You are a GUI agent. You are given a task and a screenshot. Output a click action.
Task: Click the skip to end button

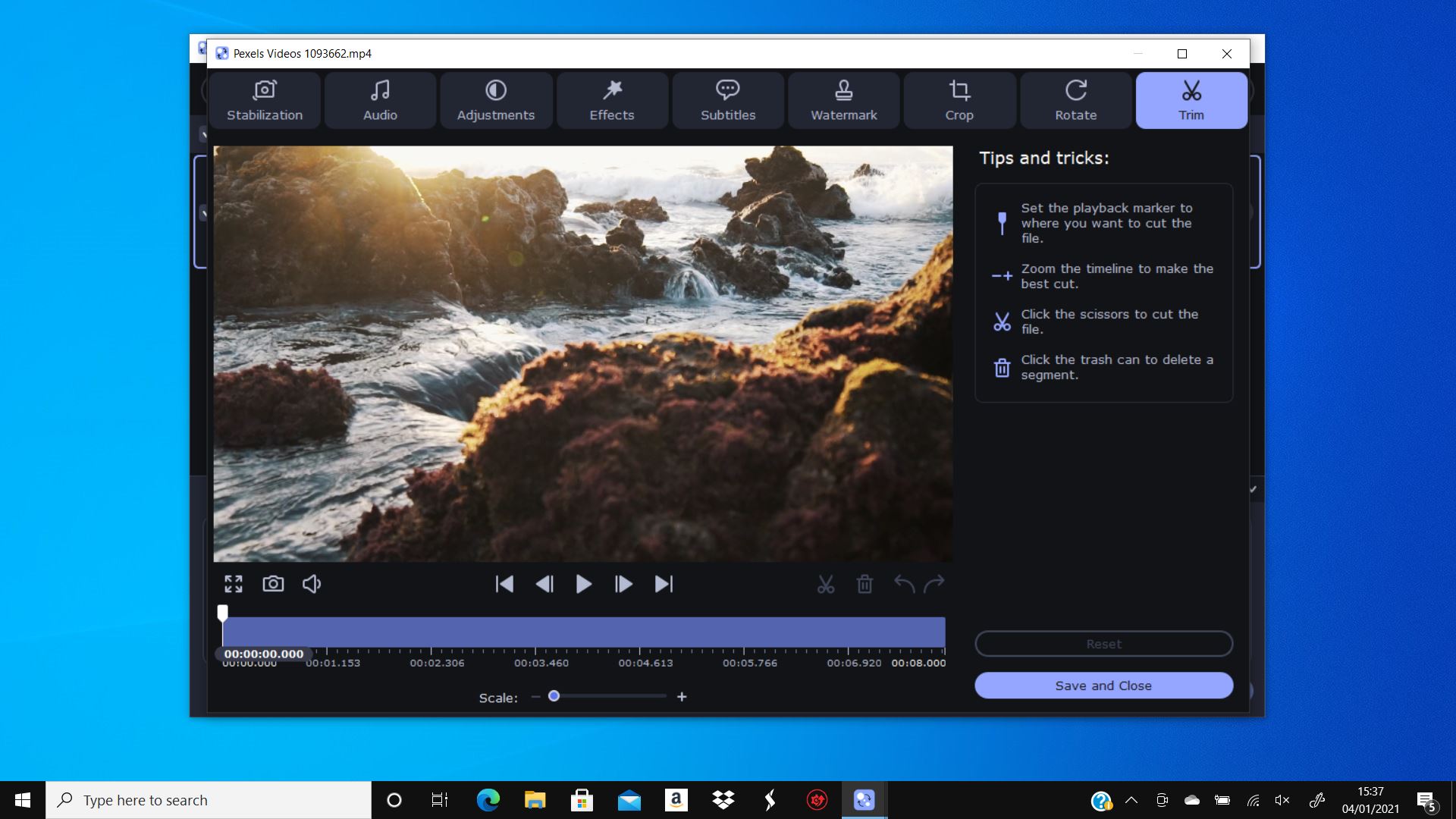click(663, 584)
